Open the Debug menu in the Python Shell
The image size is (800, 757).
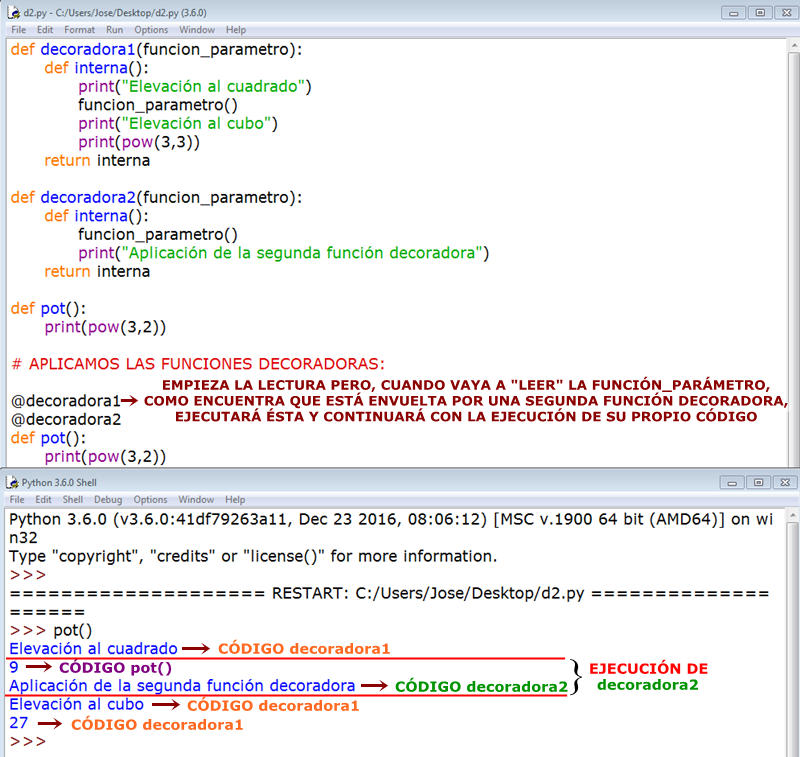107,499
